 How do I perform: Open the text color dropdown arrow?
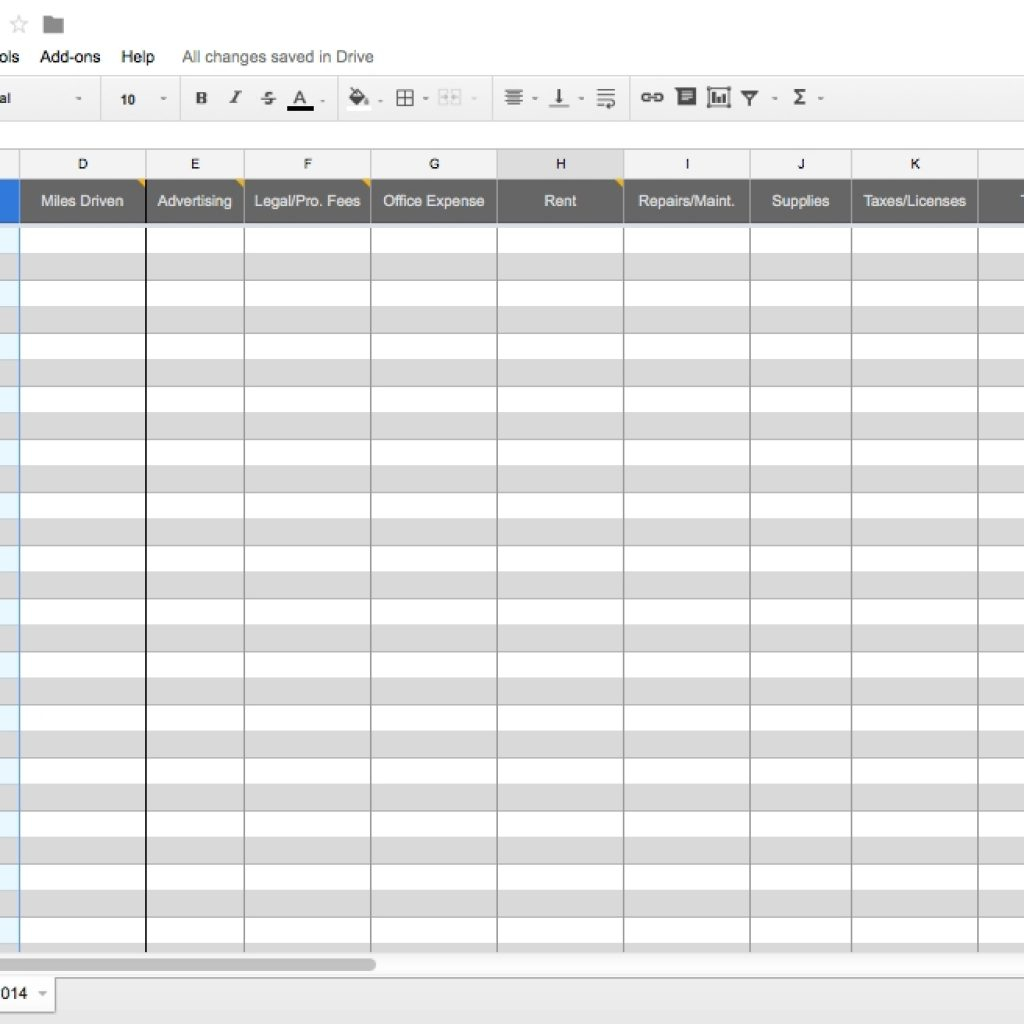(x=323, y=100)
